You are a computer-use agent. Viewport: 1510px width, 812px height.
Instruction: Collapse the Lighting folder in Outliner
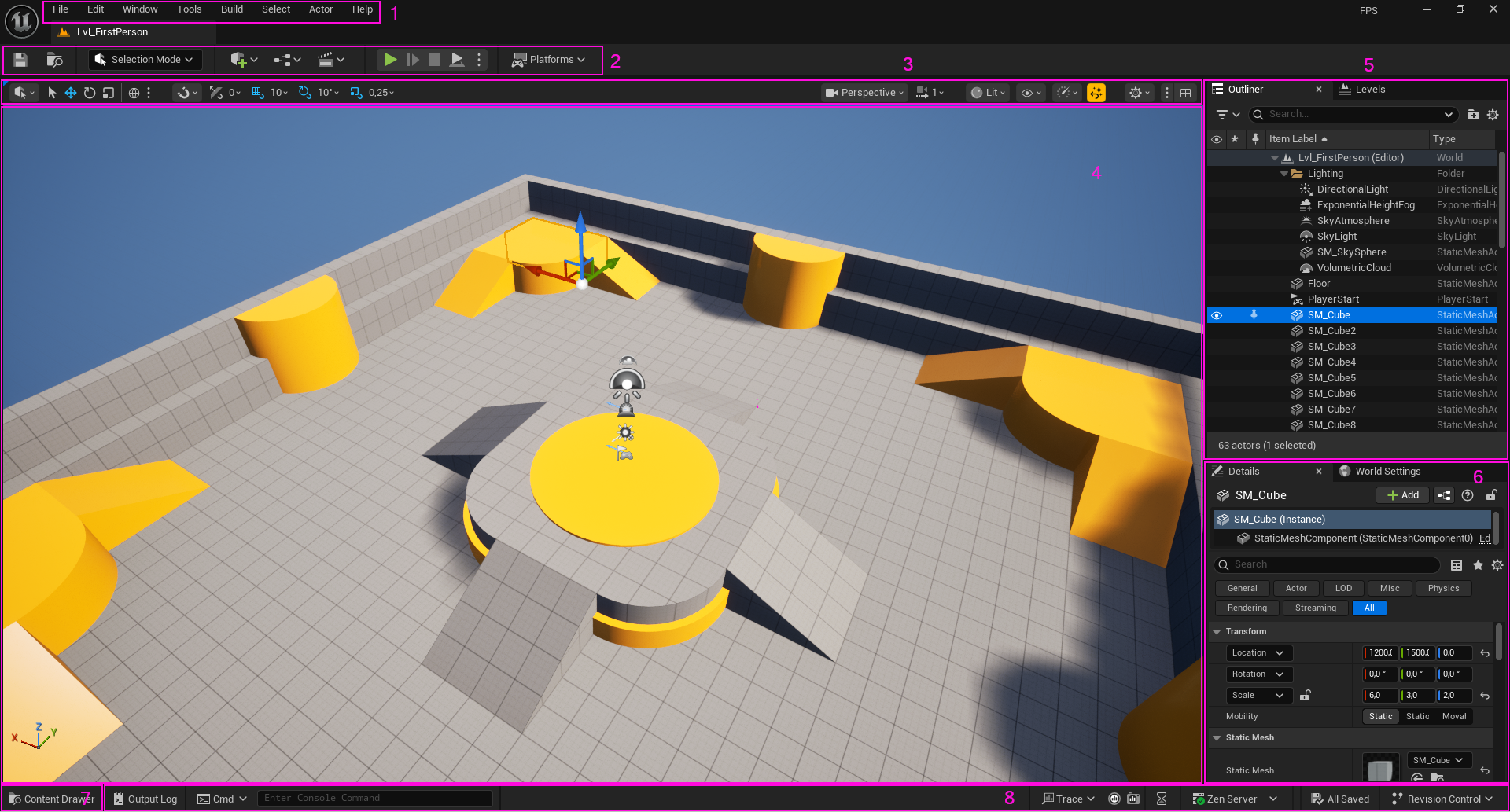click(x=1284, y=174)
